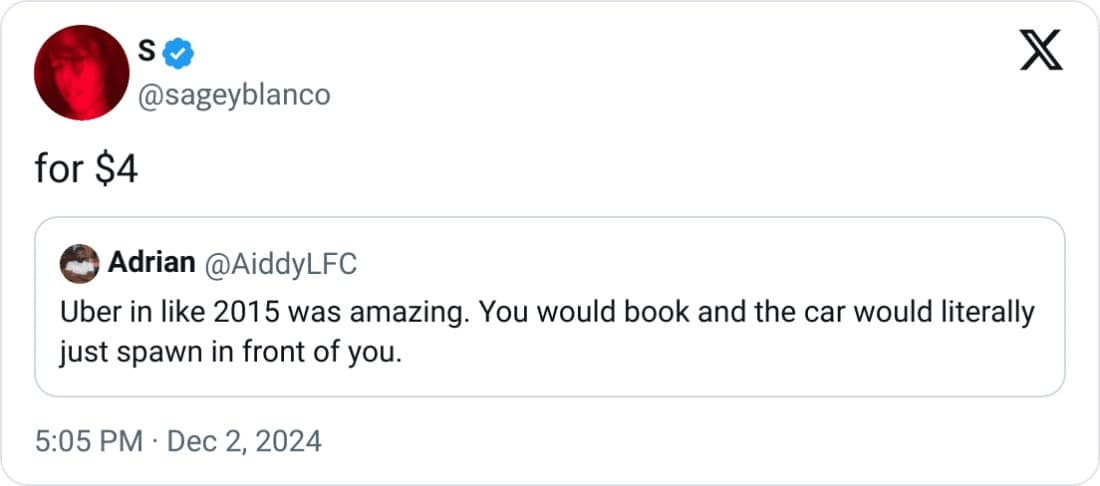Click the "$4" amount in the tweet
The width and height of the screenshot is (1100, 486).
click(116, 170)
